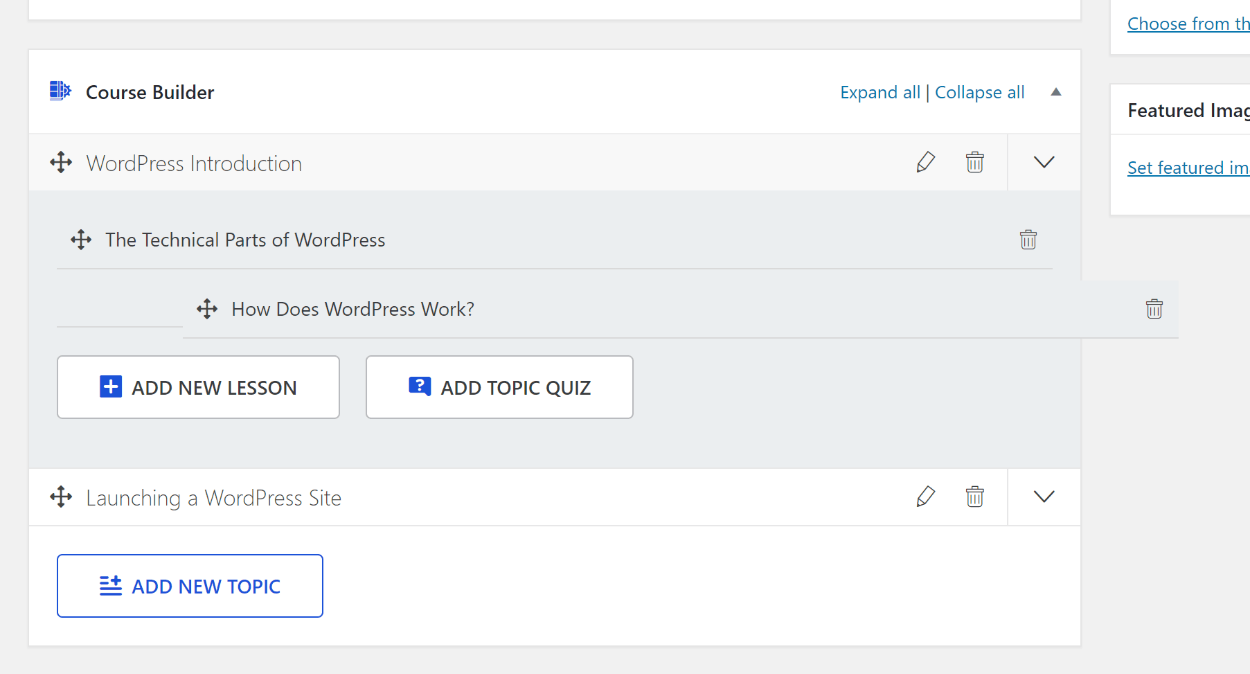
Task: Select the WordPress Introduction topic title
Action: click(x=194, y=163)
